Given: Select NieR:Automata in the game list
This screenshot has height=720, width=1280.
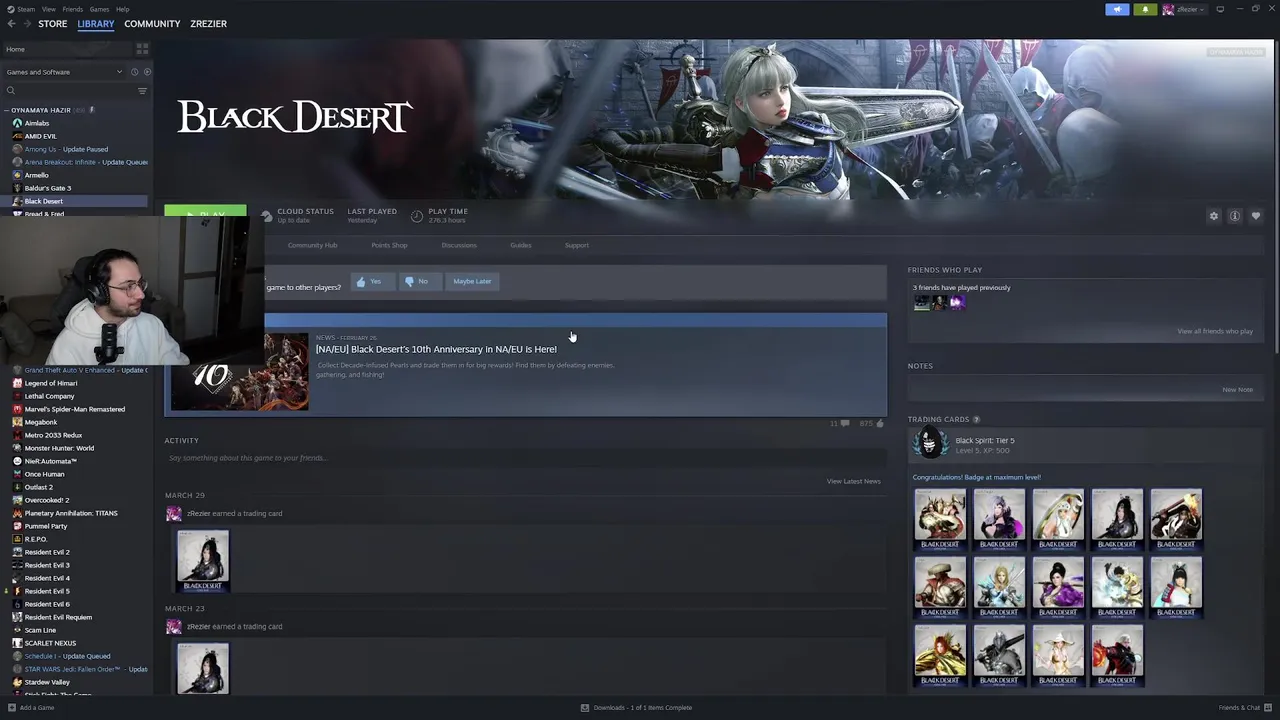Looking at the screenshot, I should [x=51, y=461].
